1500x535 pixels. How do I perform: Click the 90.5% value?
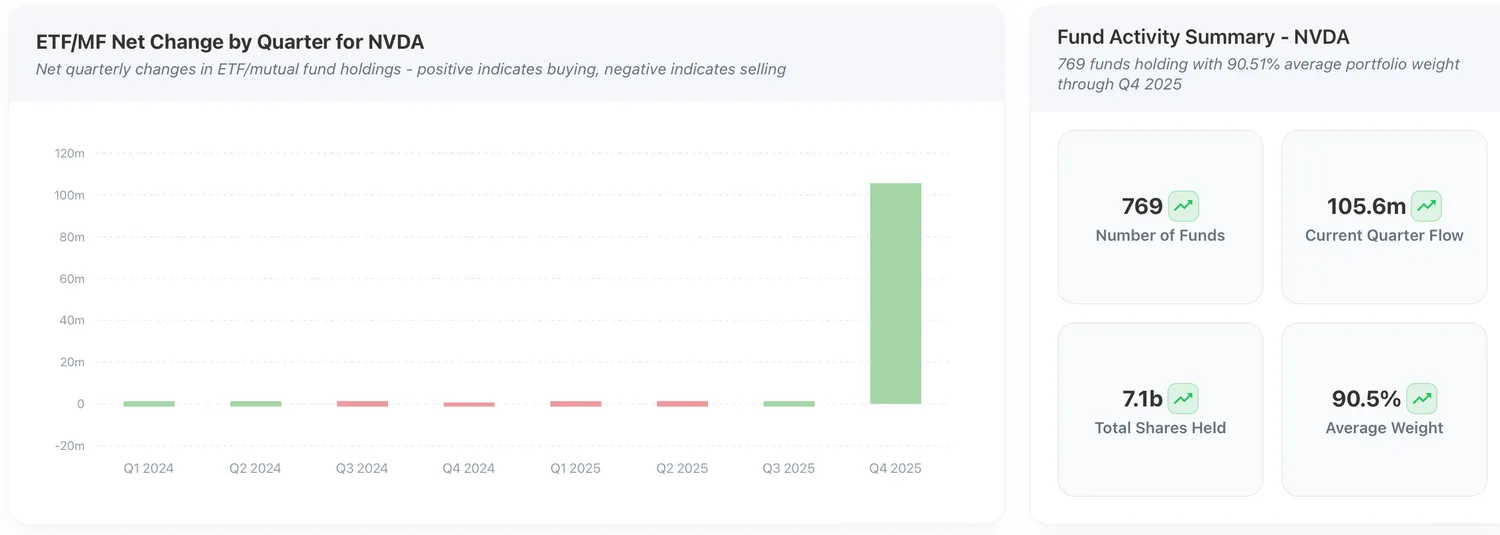(x=1366, y=399)
